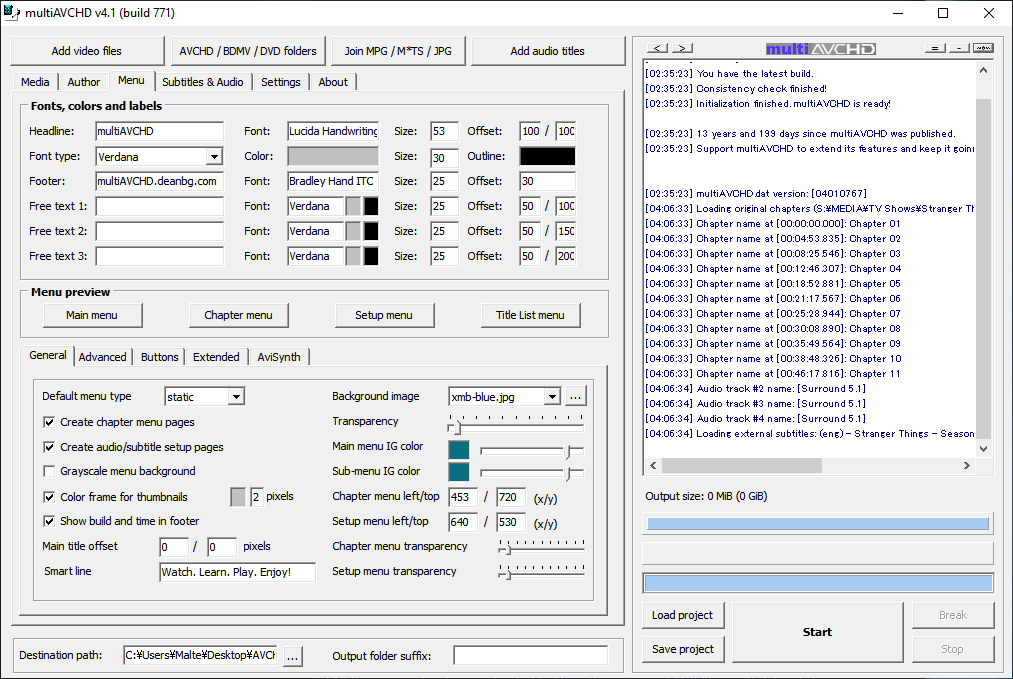Click the Sub-menu IG color slider

click(x=532, y=474)
